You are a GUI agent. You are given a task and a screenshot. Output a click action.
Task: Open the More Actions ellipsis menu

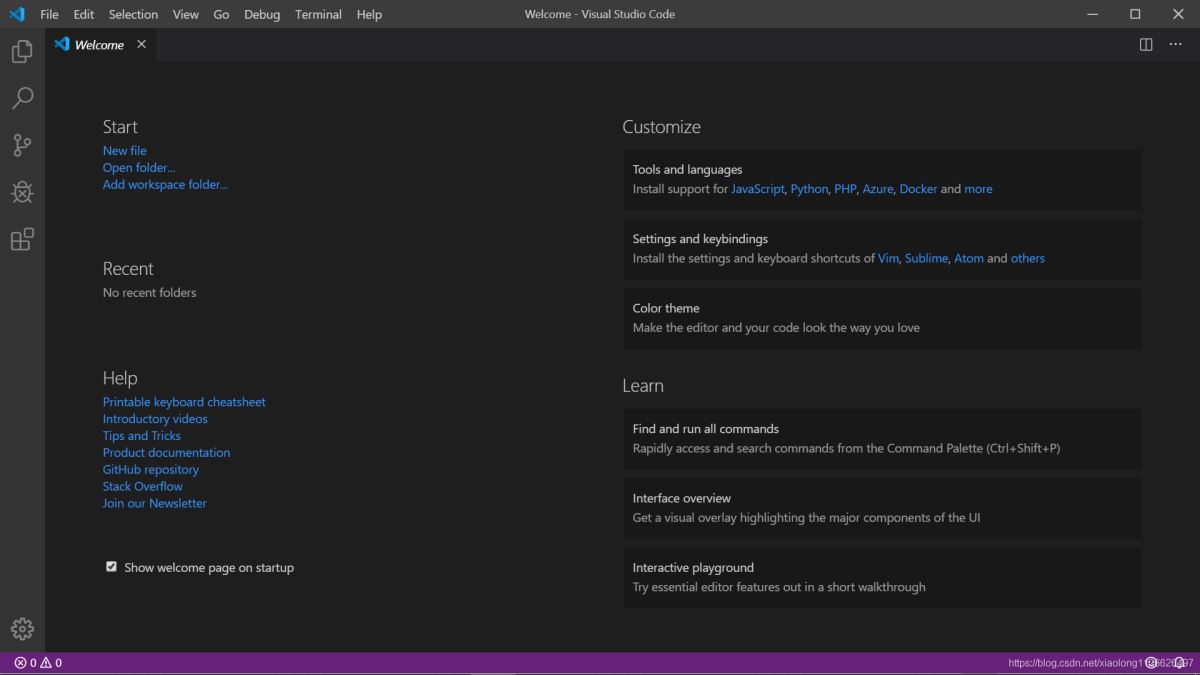(1176, 44)
